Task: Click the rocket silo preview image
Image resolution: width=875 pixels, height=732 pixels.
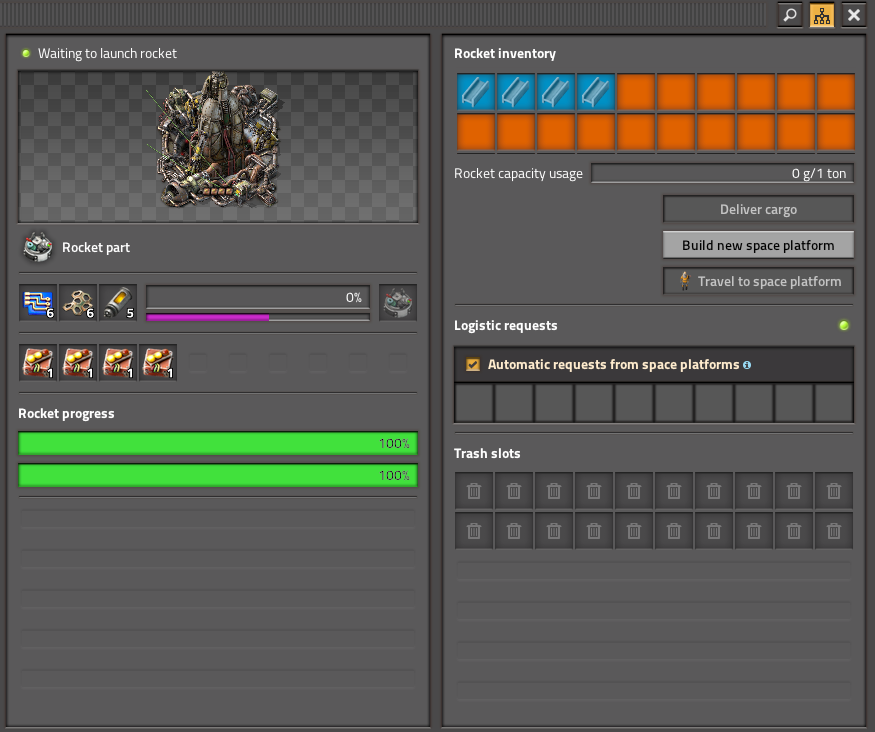Action: point(218,146)
